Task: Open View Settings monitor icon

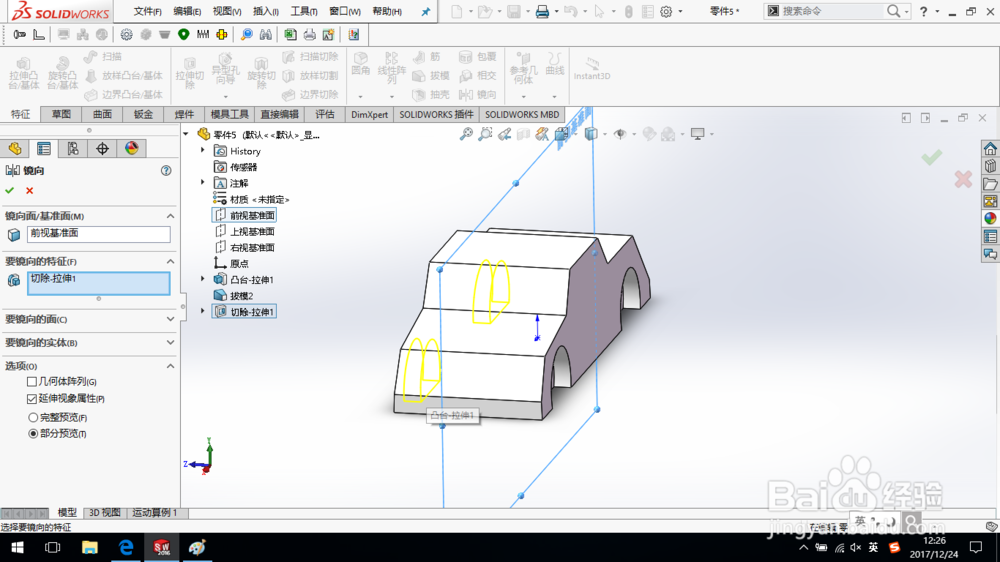Action: pos(698,134)
